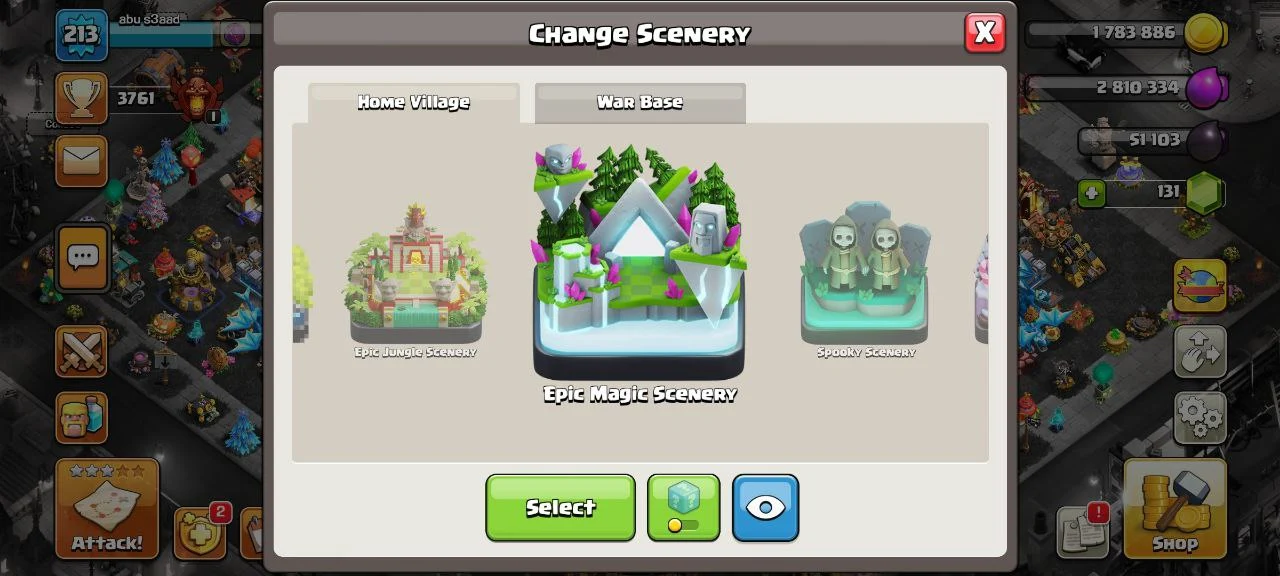Preview scenery using the eye button
This screenshot has height=576, width=1280.
tap(765, 508)
